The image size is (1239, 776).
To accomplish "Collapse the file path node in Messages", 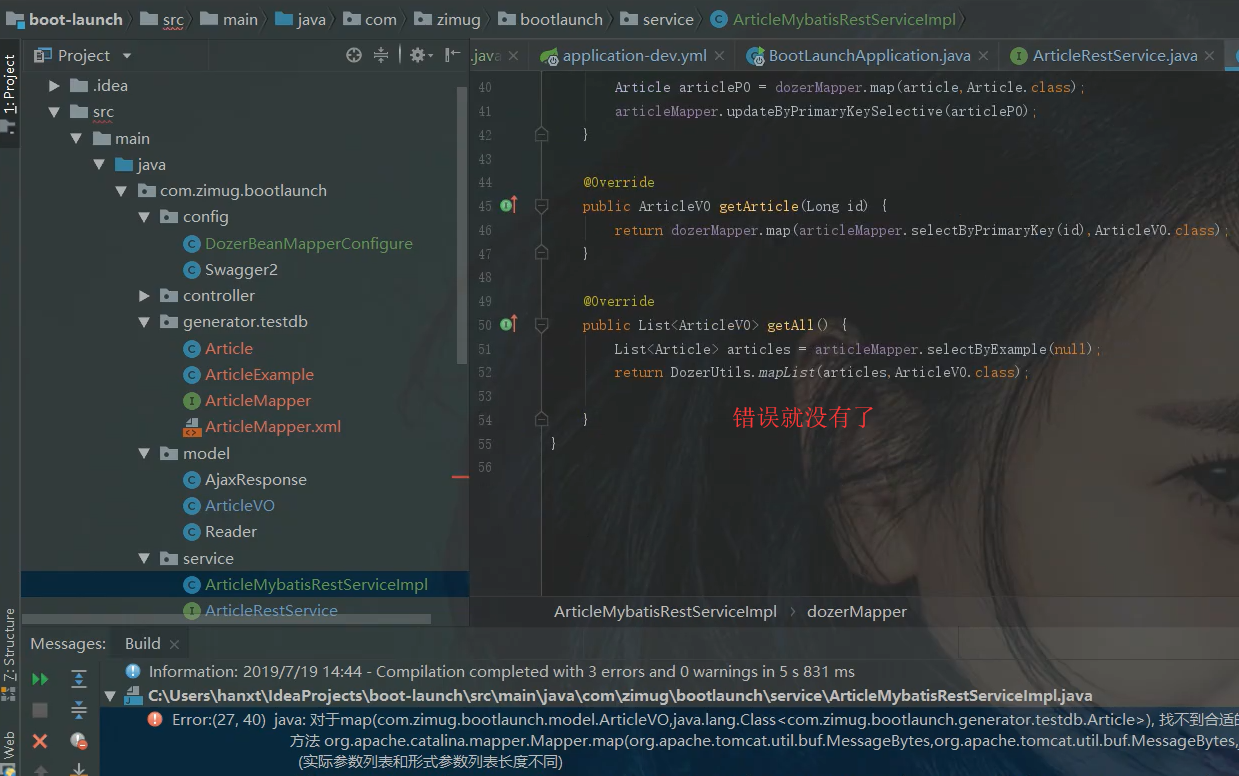I will 111,696.
